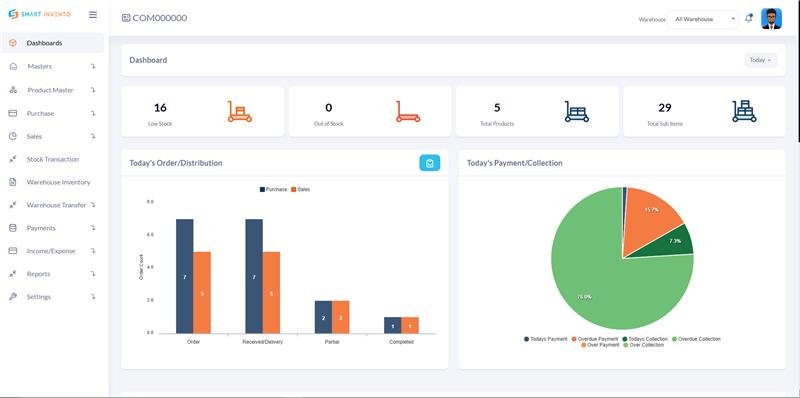Expand the Purchase submenu arrow
This screenshot has height=398, width=800.
[x=93, y=113]
